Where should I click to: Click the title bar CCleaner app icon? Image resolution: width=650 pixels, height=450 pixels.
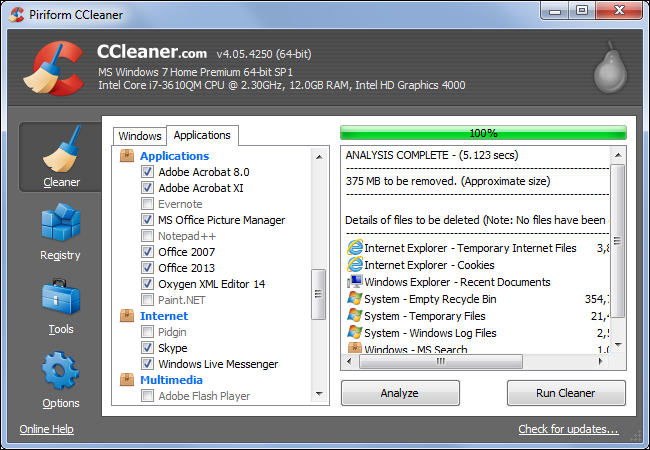click(x=17, y=15)
